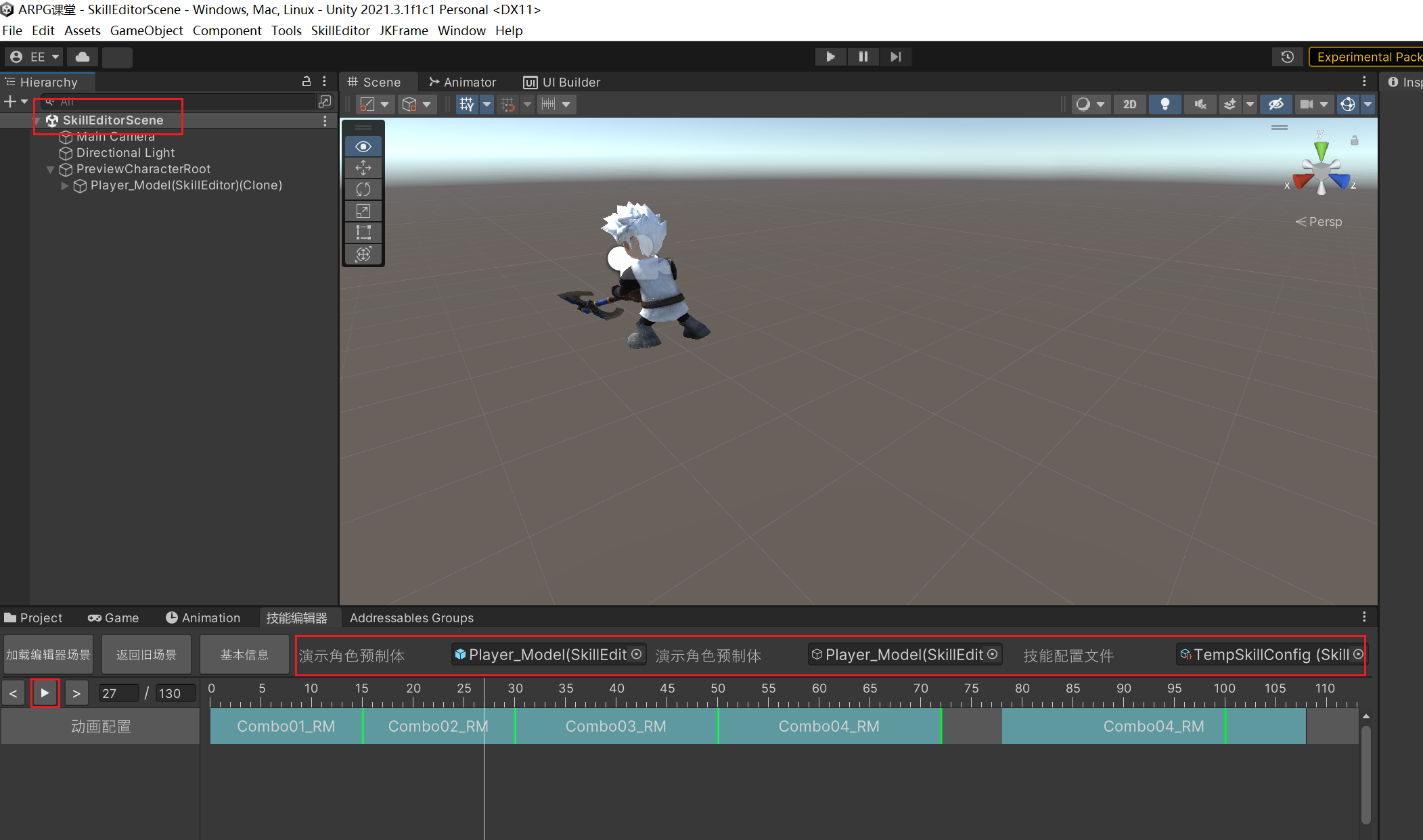The image size is (1423, 840).
Task: Click current frame field showing 27
Action: tap(118, 693)
